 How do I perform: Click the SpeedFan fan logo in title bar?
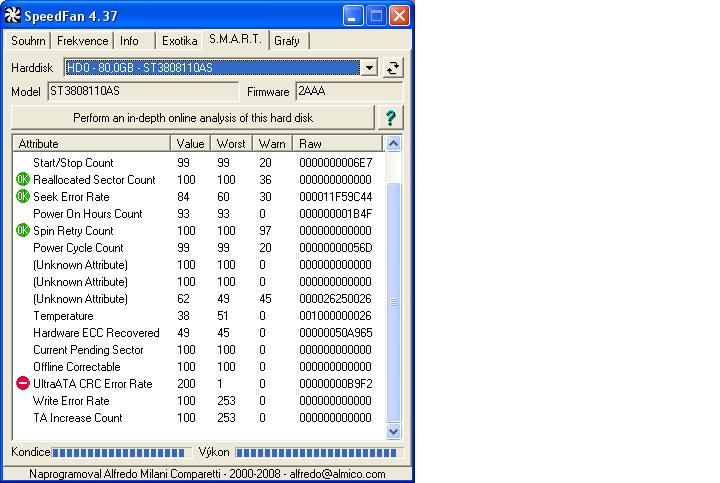click(x=12, y=16)
